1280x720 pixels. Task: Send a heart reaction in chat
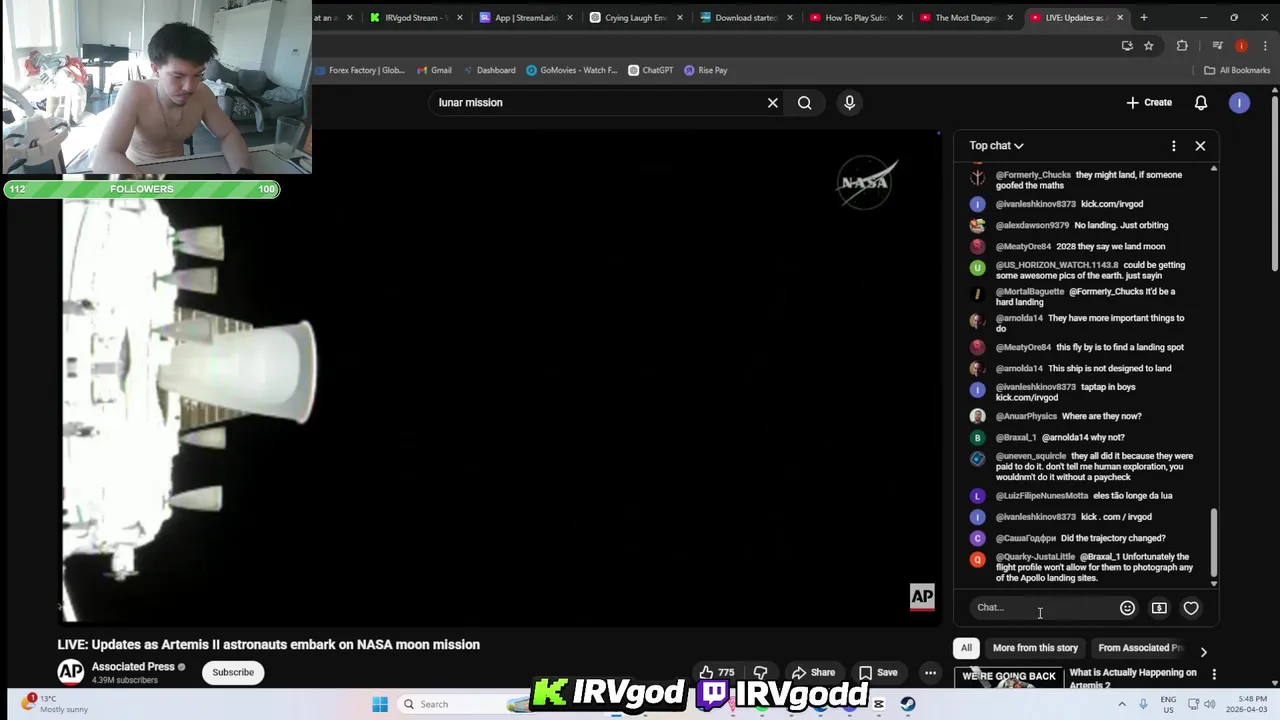[1191, 608]
